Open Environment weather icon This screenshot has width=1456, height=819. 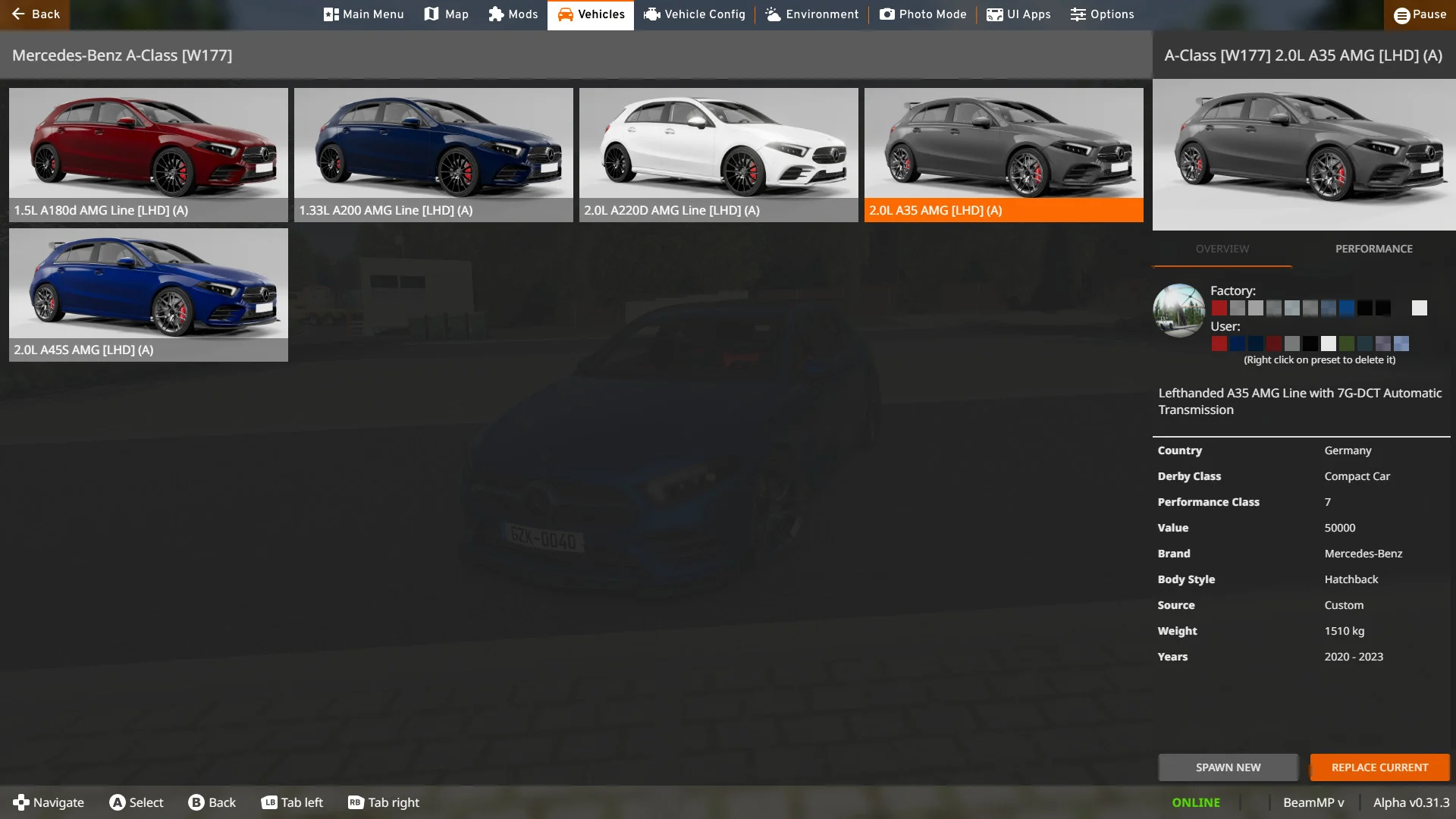pos(773,14)
